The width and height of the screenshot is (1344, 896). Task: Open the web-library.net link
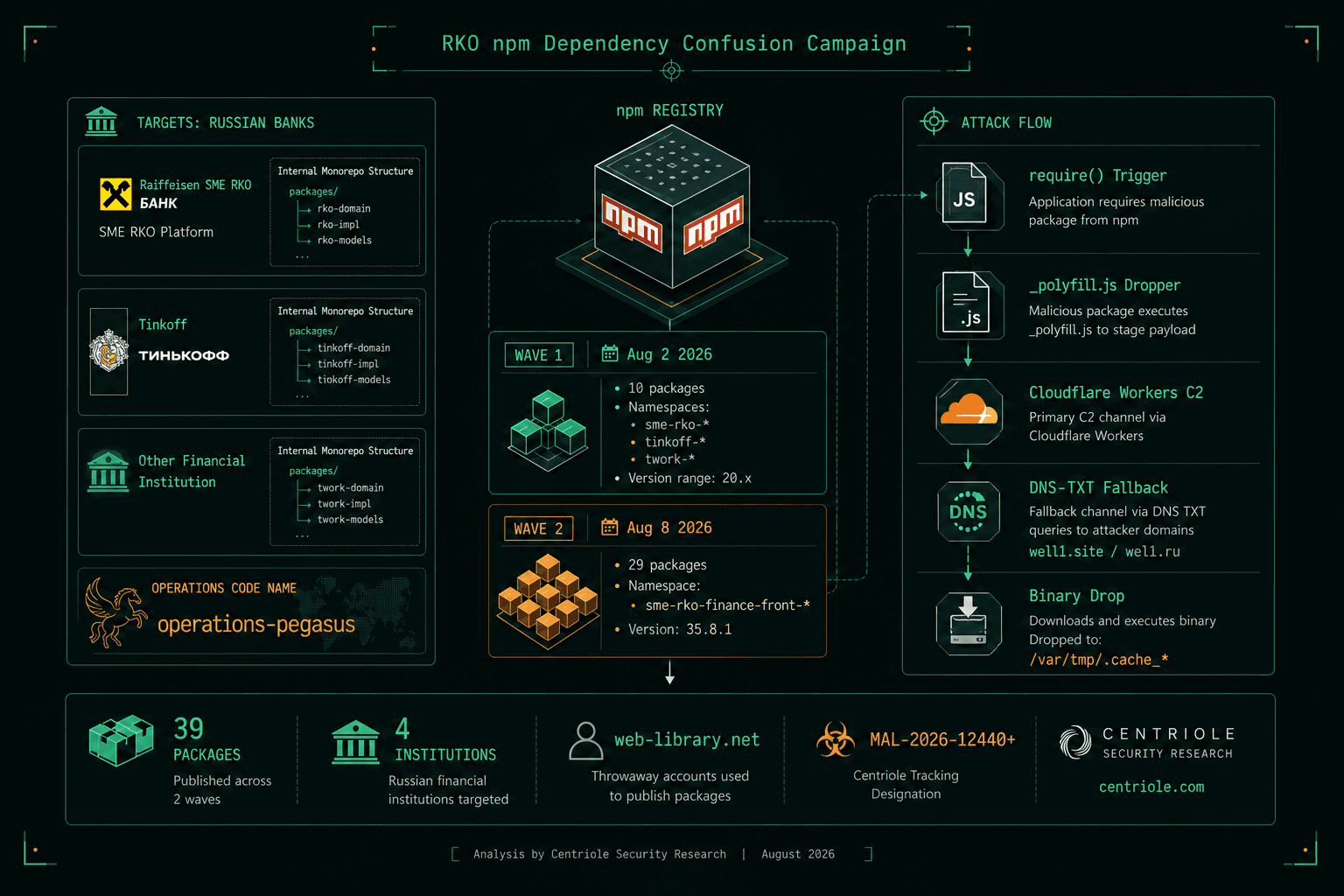point(687,739)
